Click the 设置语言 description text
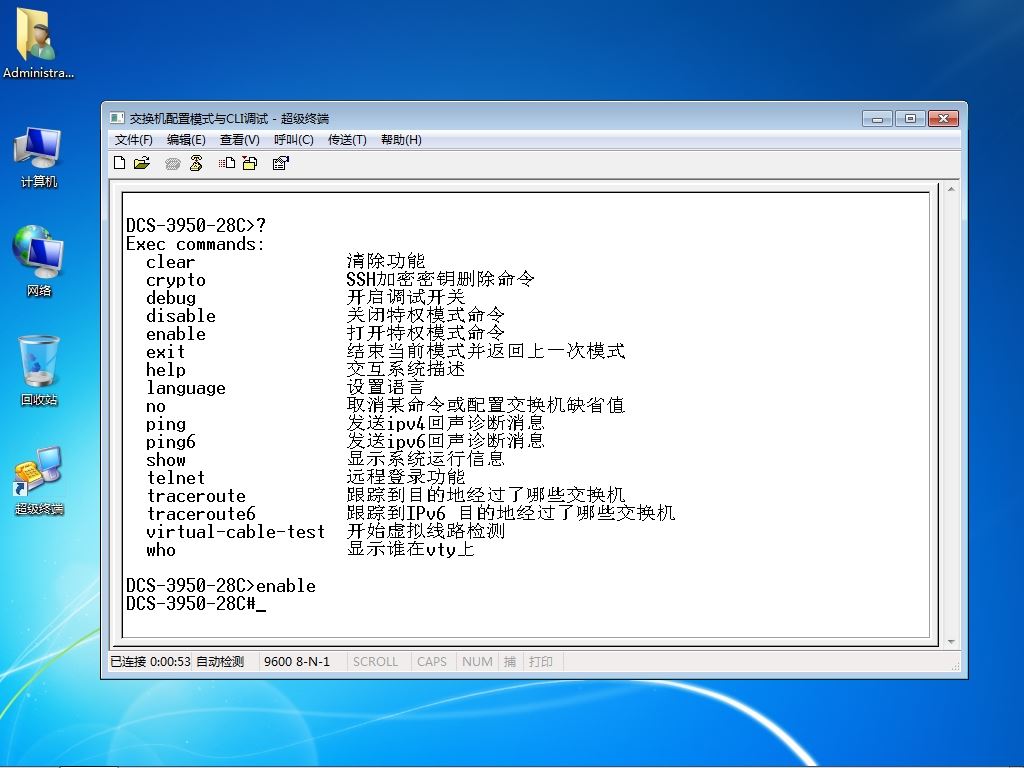 385,388
